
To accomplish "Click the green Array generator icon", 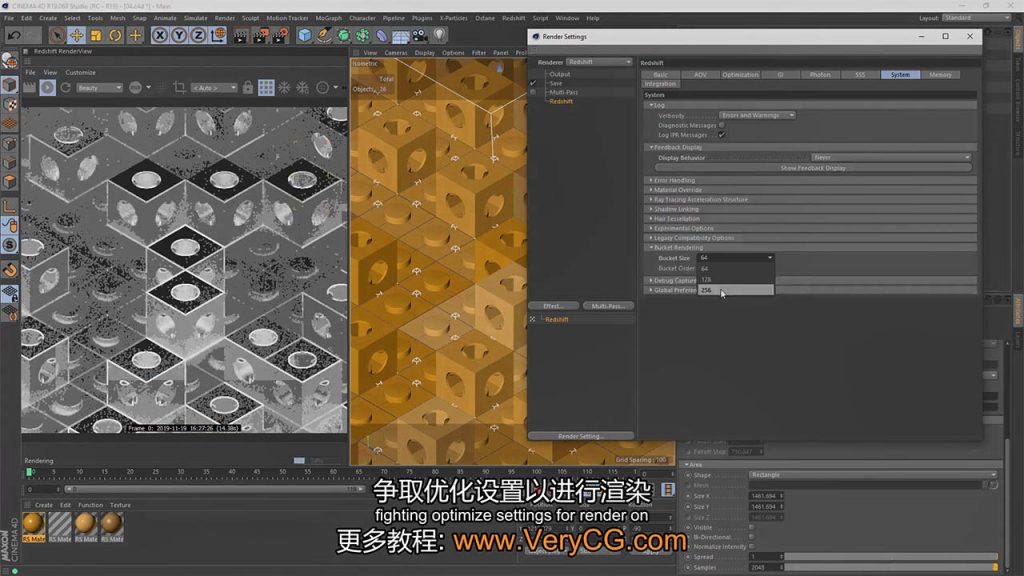I will click(362, 35).
